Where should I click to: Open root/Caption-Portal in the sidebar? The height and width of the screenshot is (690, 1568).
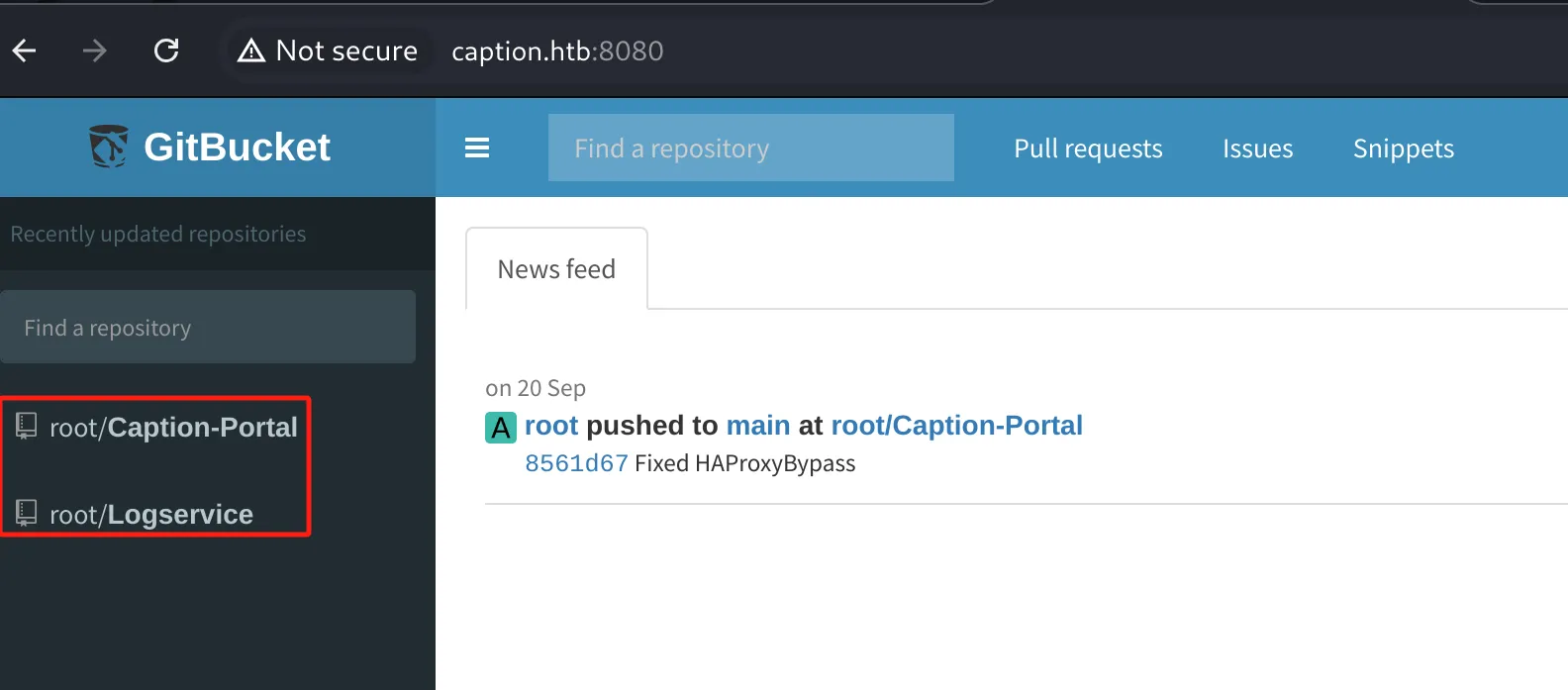coord(173,427)
